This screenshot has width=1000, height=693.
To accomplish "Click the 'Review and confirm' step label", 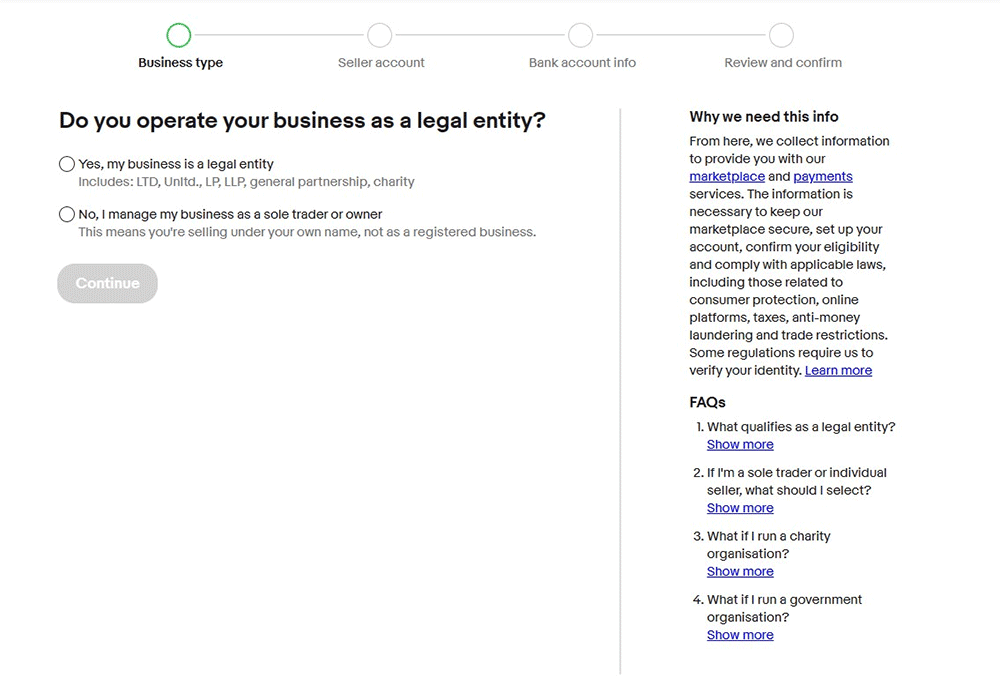I will (x=783, y=63).
